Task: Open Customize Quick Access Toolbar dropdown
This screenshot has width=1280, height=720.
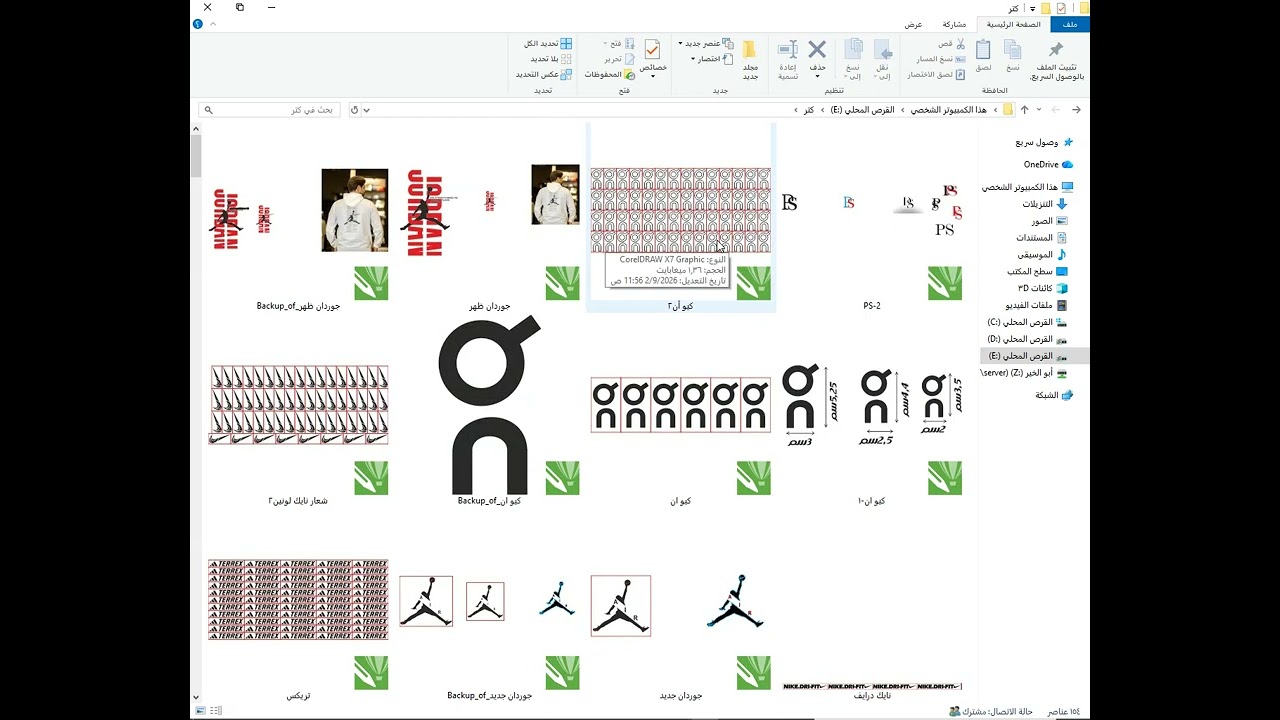Action: pos(1032,8)
